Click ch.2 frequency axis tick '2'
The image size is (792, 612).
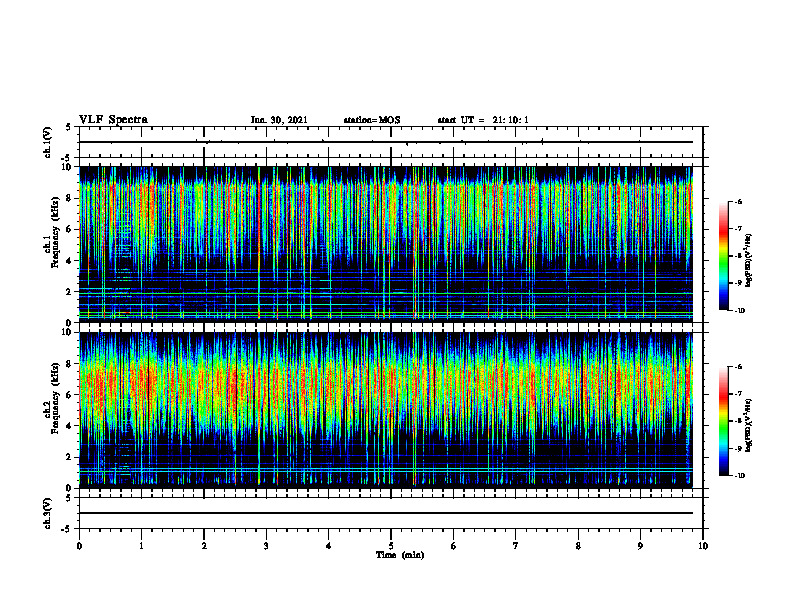click(x=70, y=457)
